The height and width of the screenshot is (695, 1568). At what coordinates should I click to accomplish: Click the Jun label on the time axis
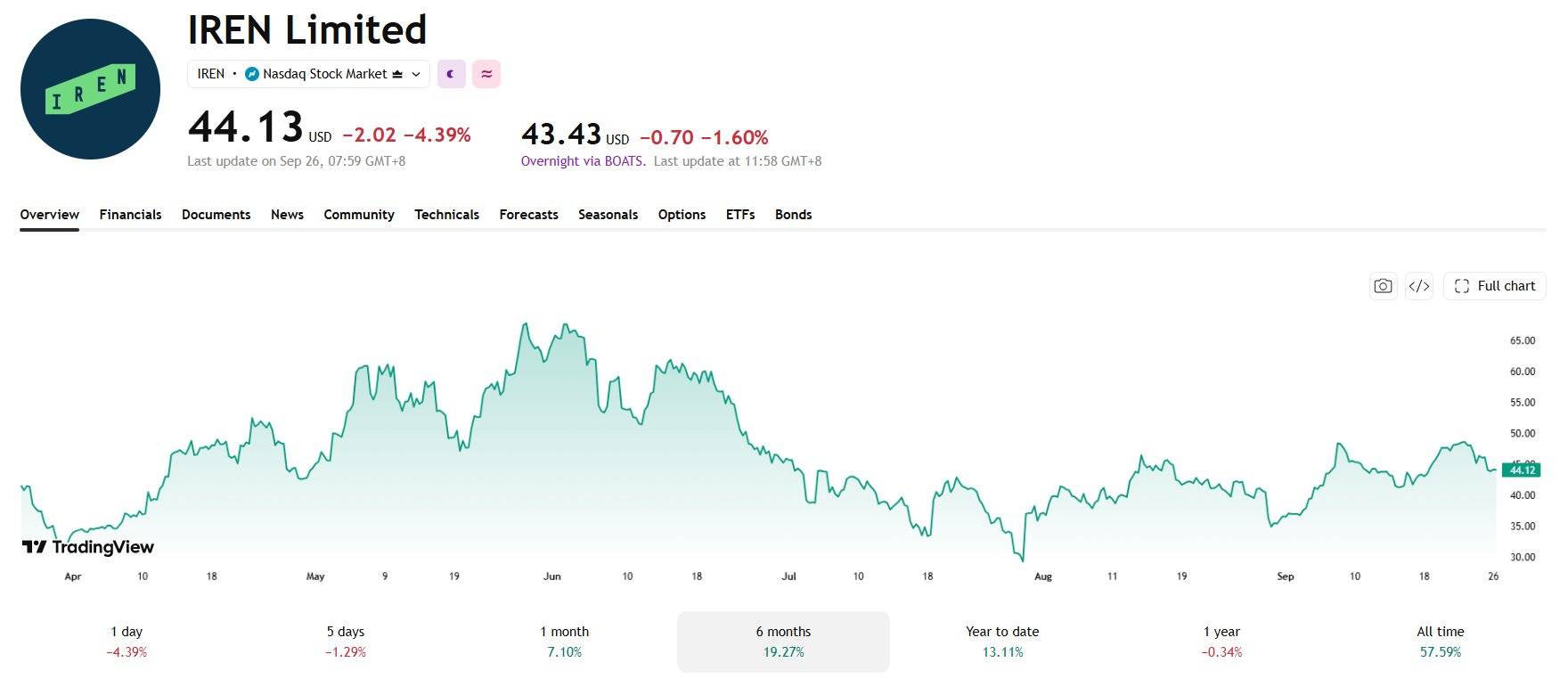click(x=552, y=576)
